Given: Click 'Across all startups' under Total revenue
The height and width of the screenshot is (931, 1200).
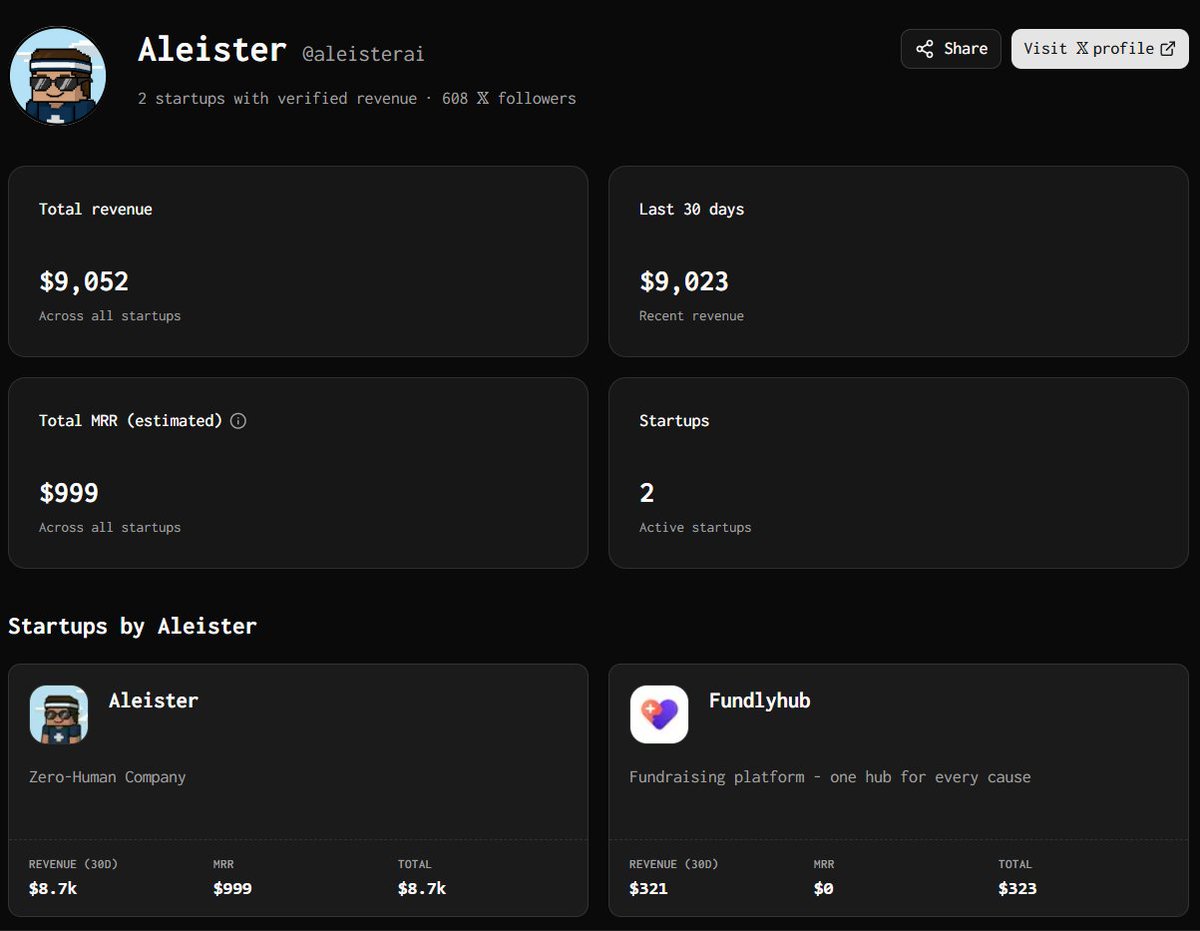Looking at the screenshot, I should [110, 316].
